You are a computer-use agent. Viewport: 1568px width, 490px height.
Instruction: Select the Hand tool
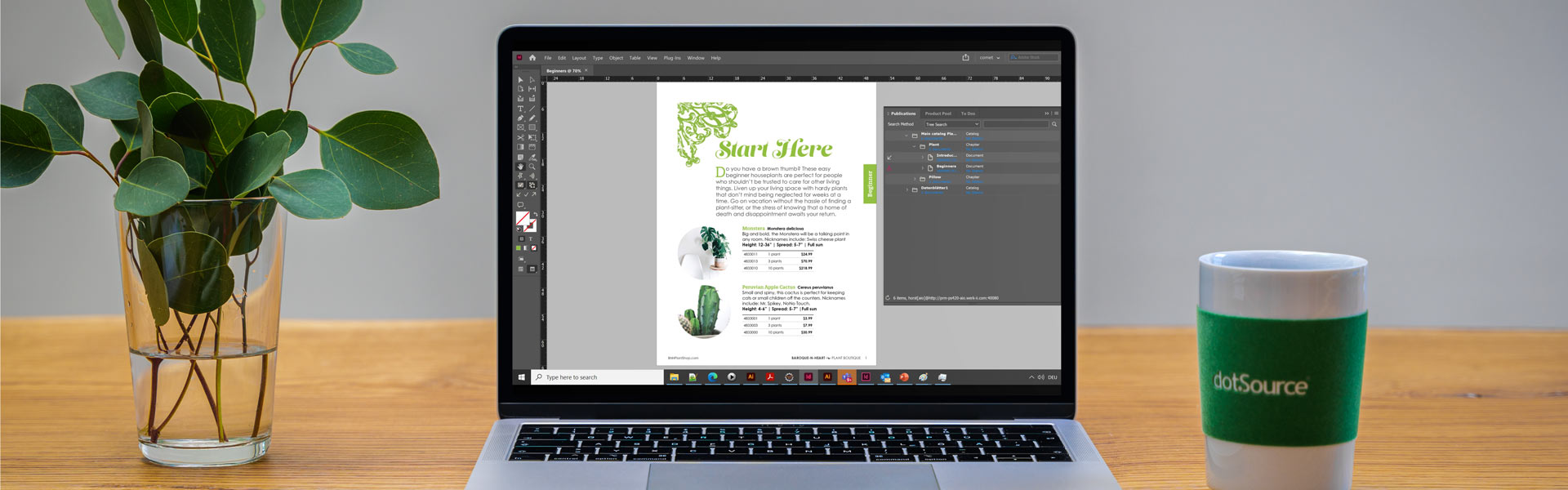(520, 167)
